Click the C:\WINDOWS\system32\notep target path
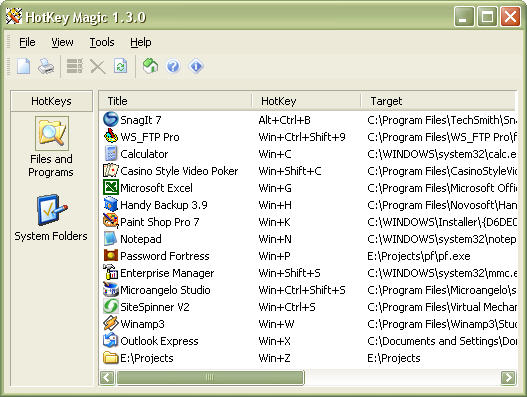The height and width of the screenshot is (397, 527). [442, 239]
